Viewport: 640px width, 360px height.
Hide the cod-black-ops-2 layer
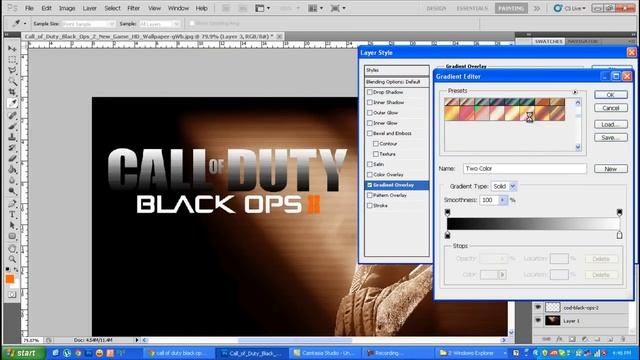[x=538, y=307]
